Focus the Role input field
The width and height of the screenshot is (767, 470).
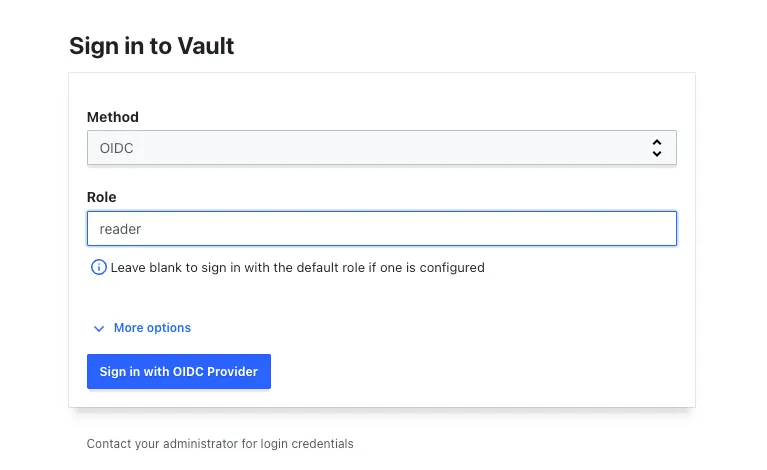coord(381,228)
